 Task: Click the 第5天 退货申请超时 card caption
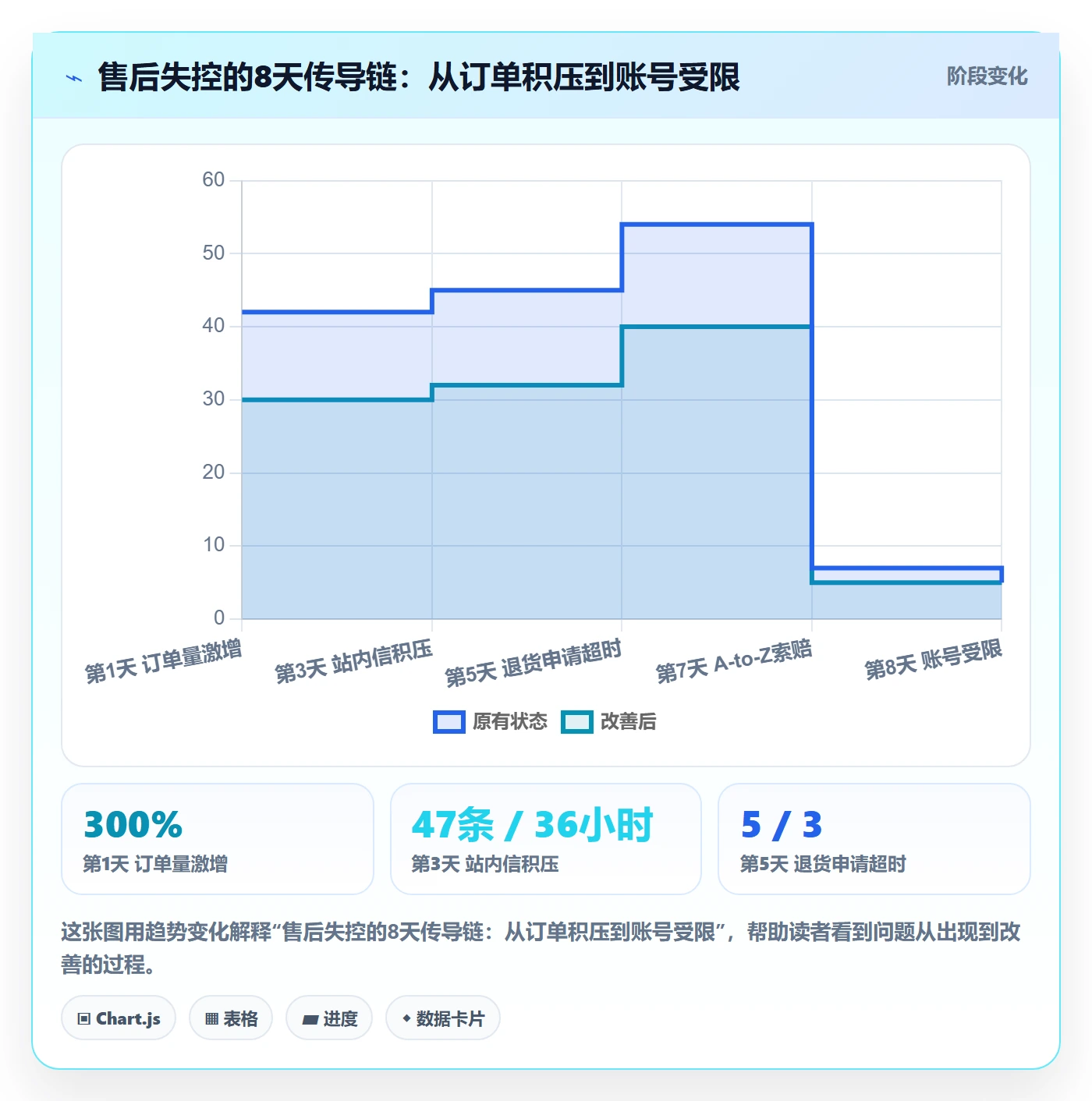[x=823, y=864]
